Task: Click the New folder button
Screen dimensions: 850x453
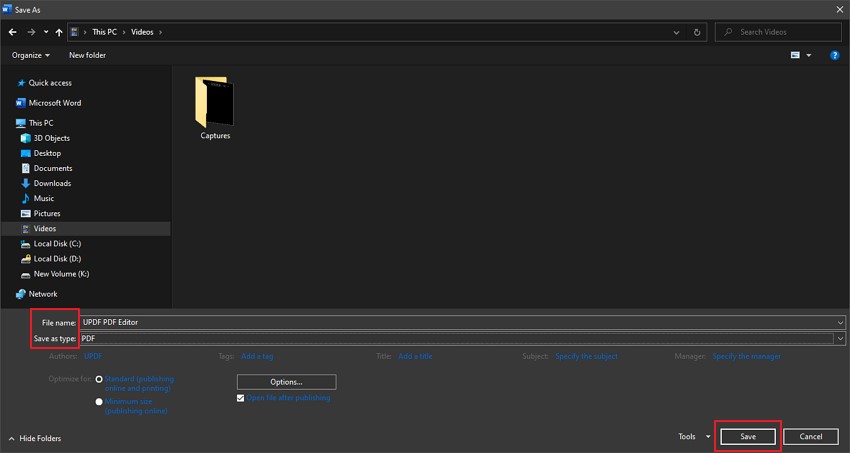Action: 87,55
